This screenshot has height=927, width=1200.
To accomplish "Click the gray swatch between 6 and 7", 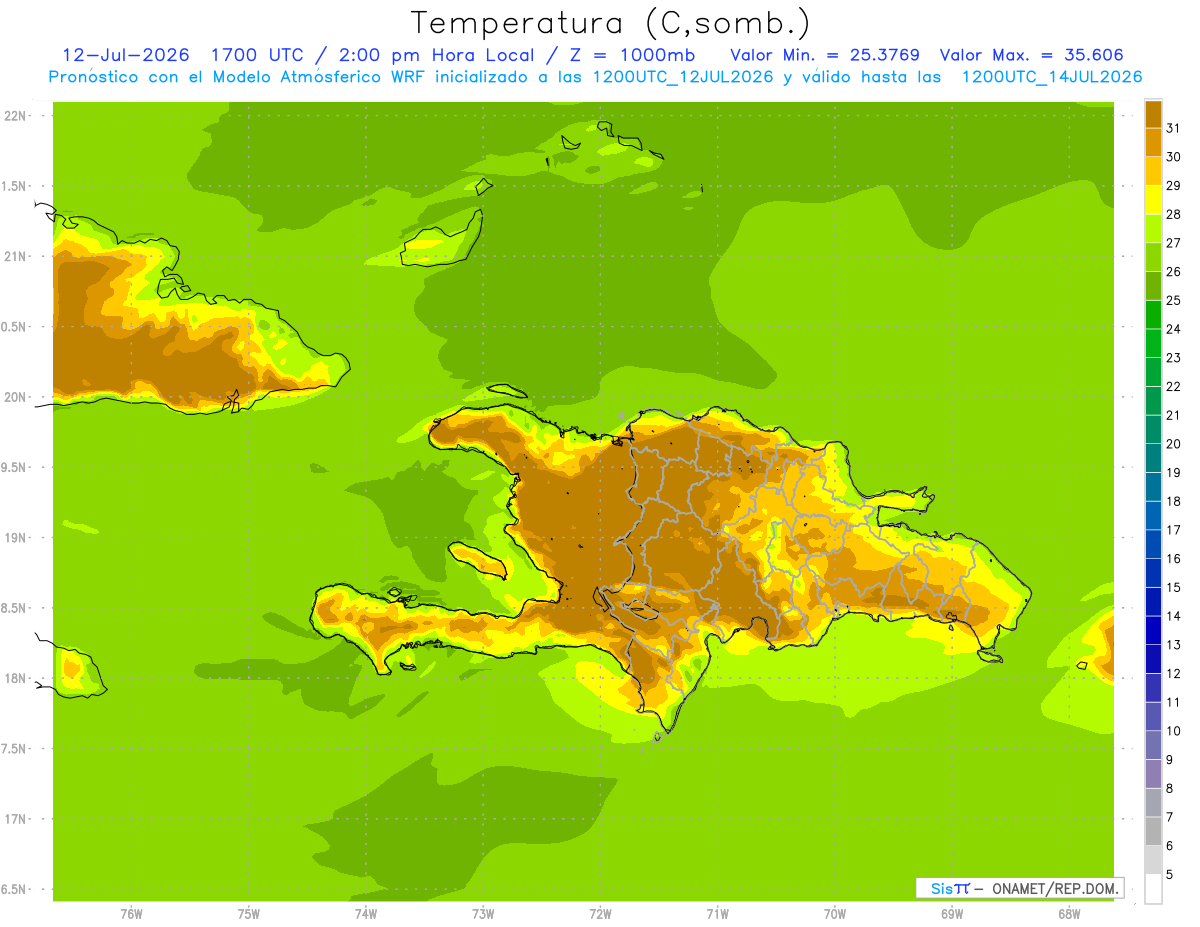I will click(1153, 831).
